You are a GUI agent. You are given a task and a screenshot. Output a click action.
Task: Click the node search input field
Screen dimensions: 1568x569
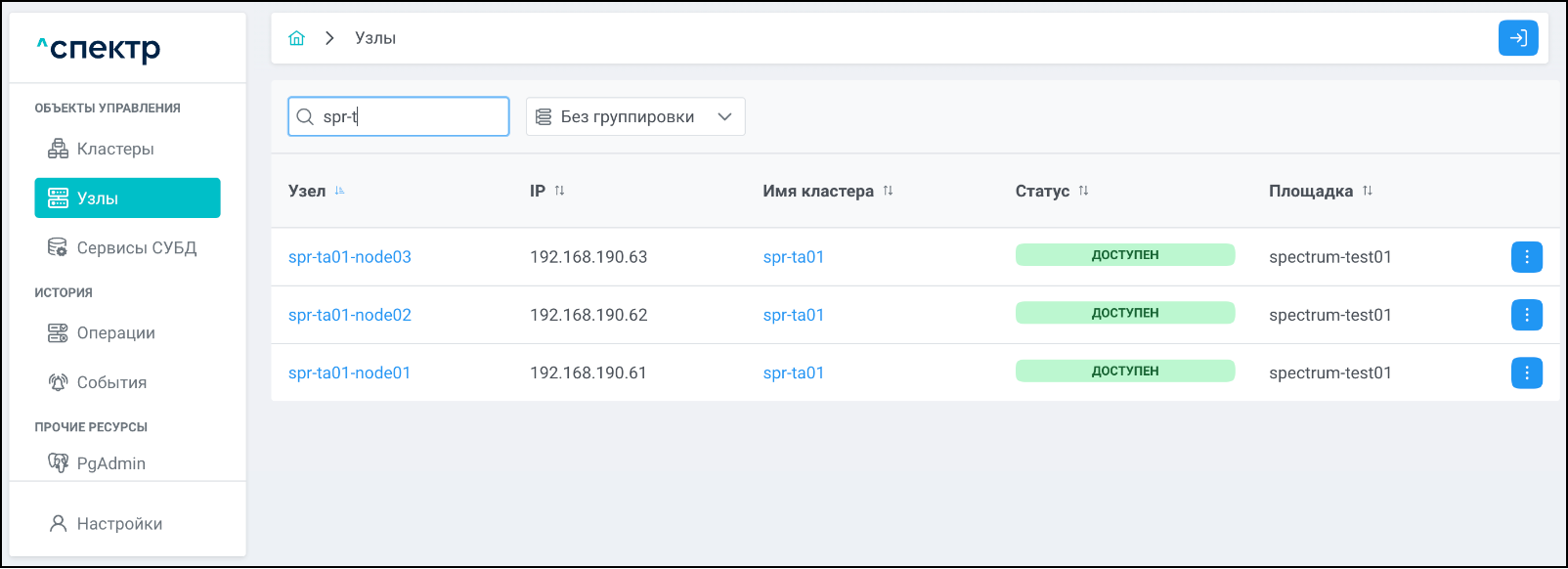click(x=411, y=116)
